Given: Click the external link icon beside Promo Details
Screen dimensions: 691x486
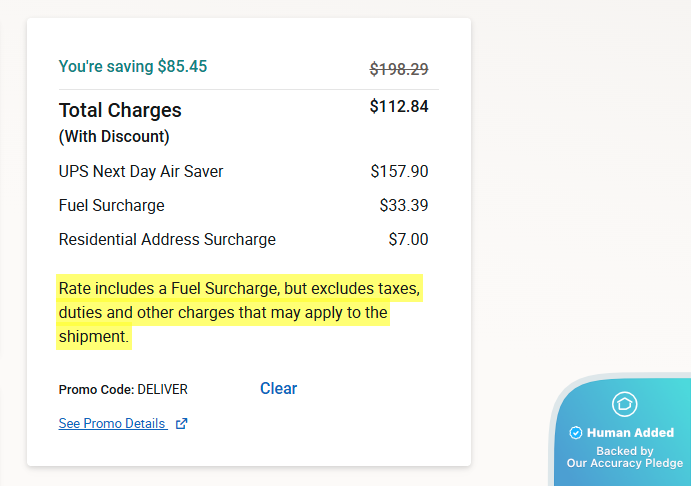Looking at the screenshot, I should 182,423.
